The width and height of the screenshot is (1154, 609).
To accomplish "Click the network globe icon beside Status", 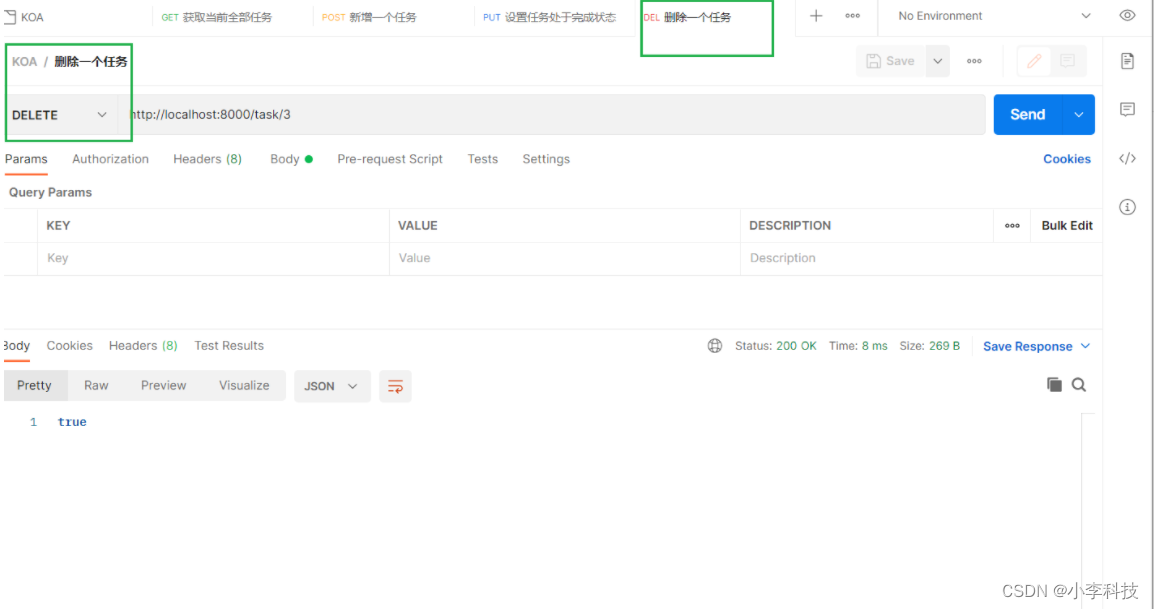I will pyautogui.click(x=715, y=346).
